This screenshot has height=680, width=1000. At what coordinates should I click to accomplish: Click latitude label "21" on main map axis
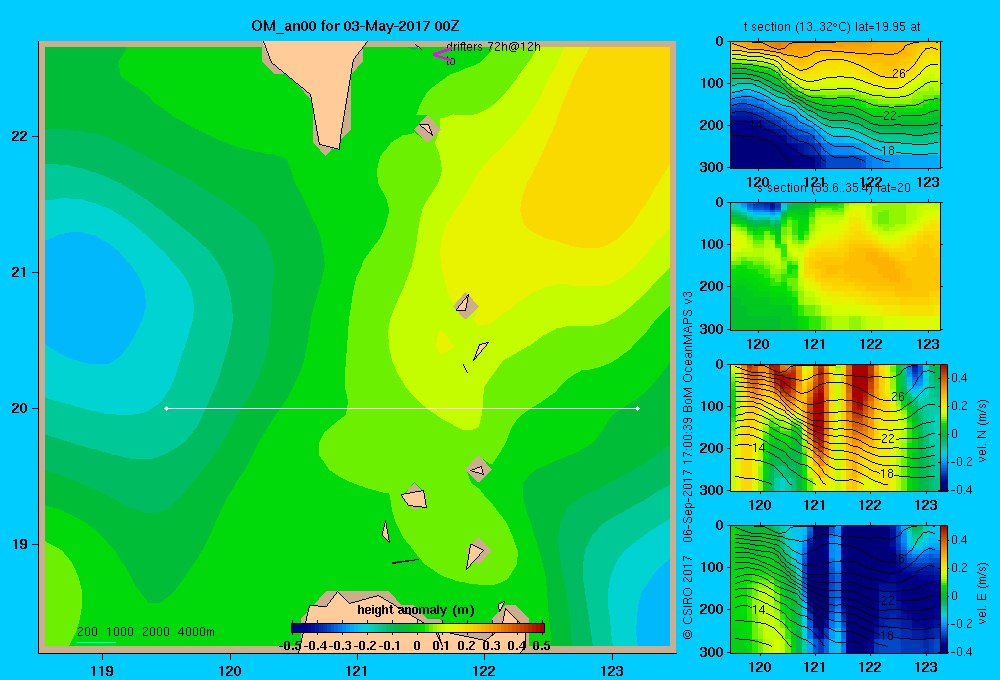tap(20, 272)
